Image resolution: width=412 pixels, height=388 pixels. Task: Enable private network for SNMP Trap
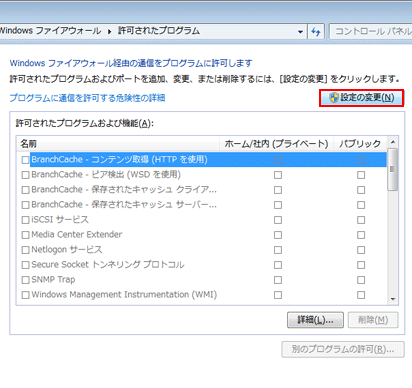(278, 280)
